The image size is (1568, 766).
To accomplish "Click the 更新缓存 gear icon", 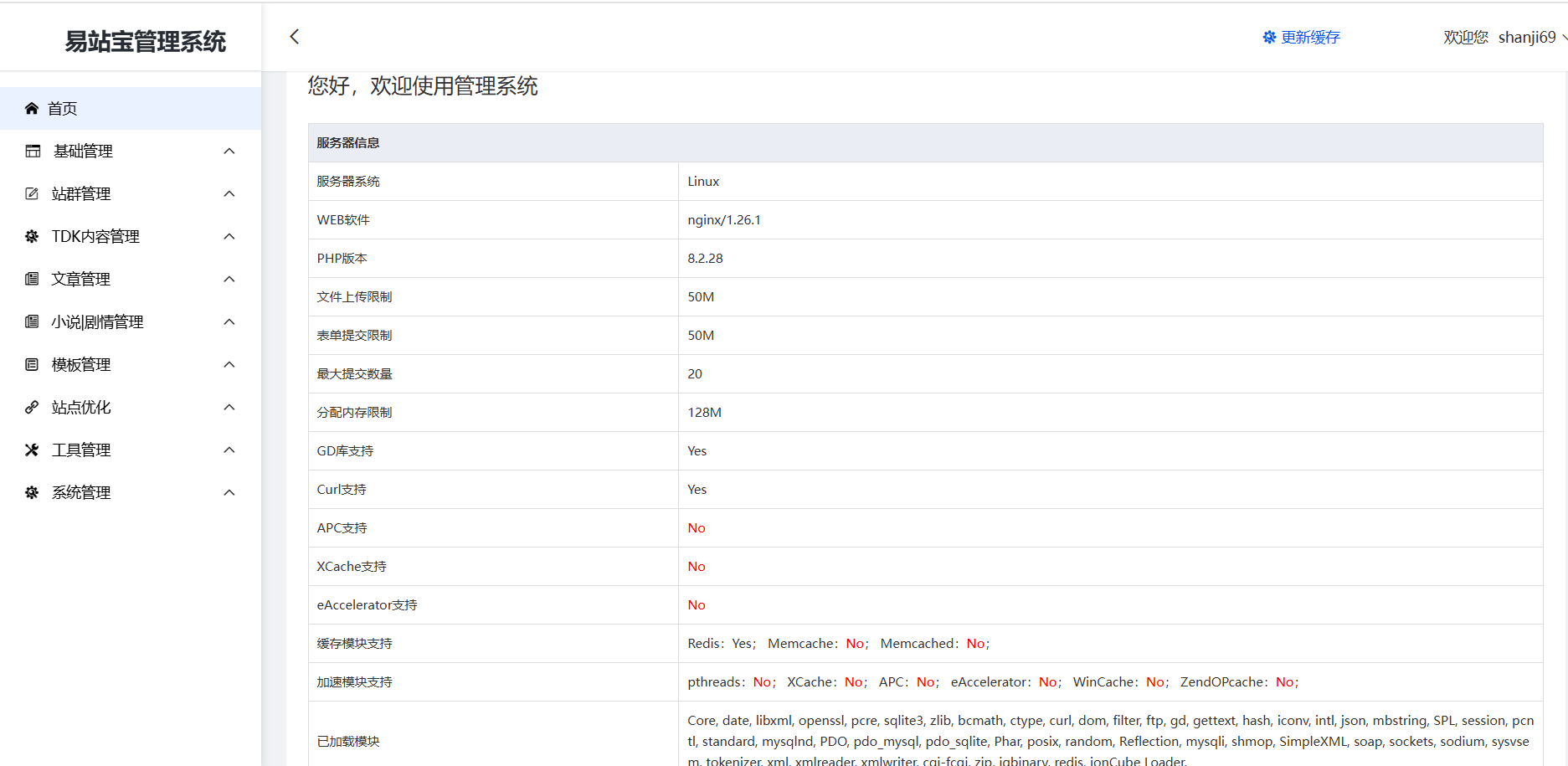I will [x=1269, y=37].
